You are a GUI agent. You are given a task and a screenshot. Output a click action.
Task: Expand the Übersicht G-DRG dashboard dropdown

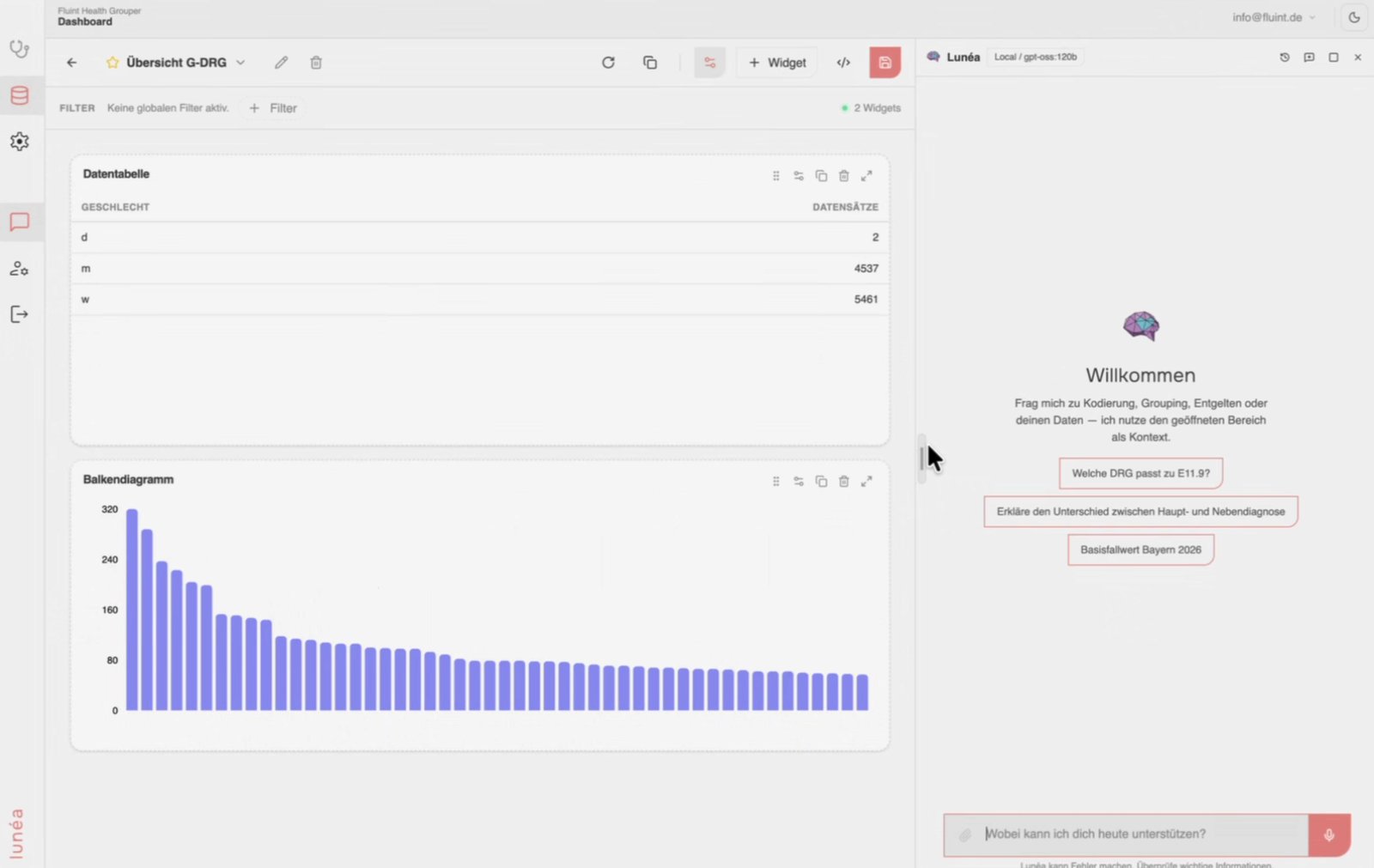[x=240, y=63]
